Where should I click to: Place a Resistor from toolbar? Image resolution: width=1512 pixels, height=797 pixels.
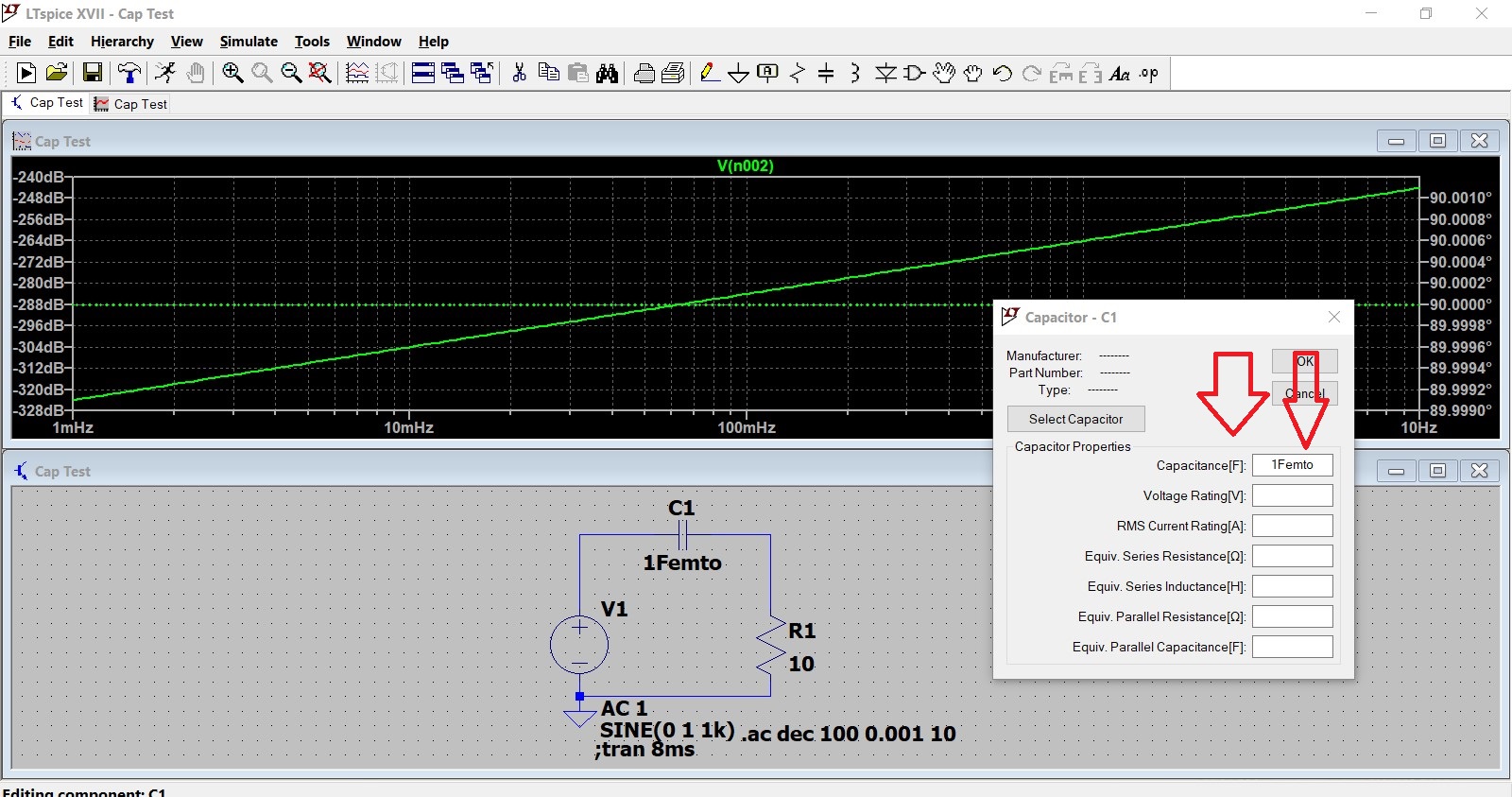point(798,73)
